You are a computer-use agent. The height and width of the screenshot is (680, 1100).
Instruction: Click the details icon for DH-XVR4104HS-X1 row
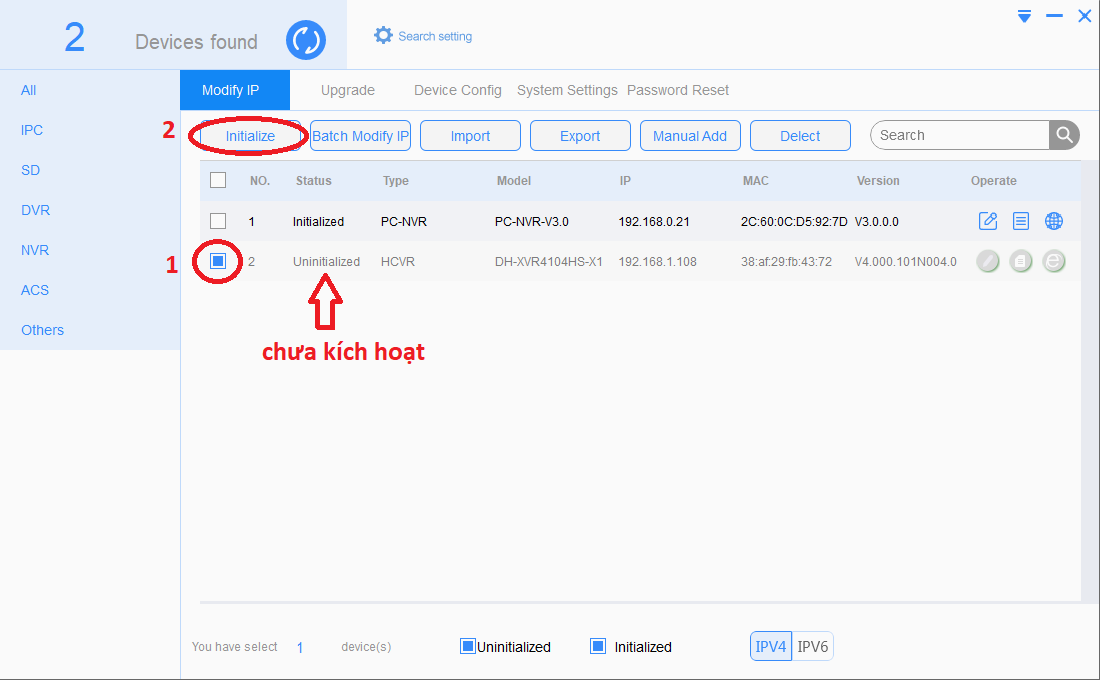point(1021,262)
